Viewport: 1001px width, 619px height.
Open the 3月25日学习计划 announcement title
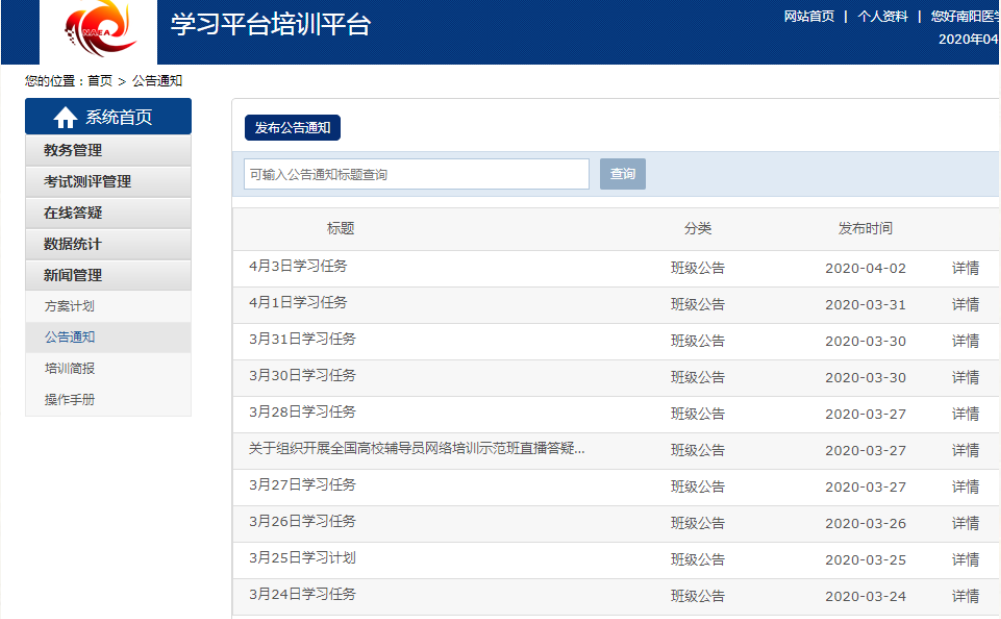(302, 558)
